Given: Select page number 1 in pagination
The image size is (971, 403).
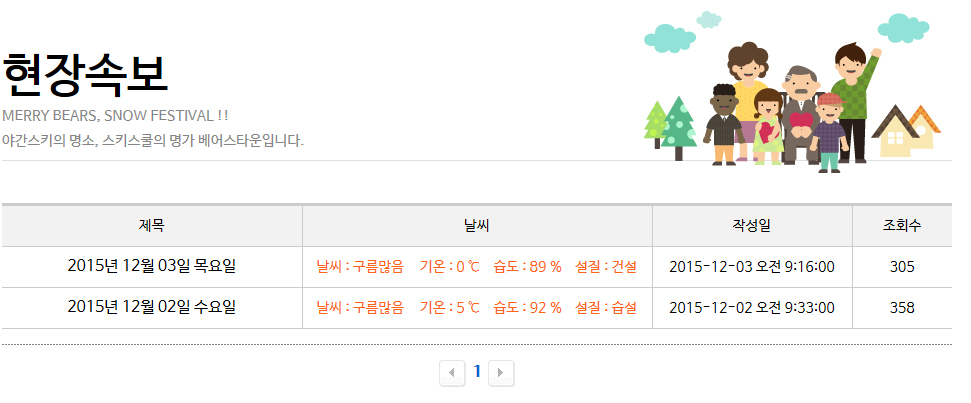Looking at the screenshot, I should (x=477, y=372).
